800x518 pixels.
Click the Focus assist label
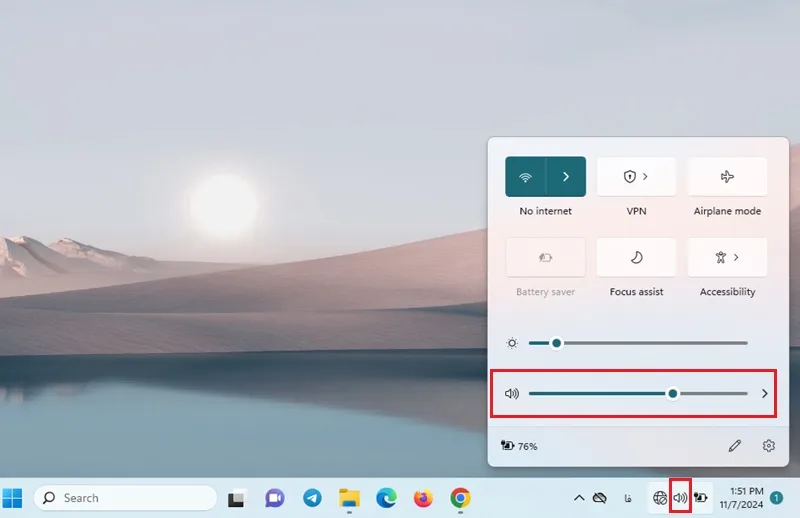[x=636, y=291]
